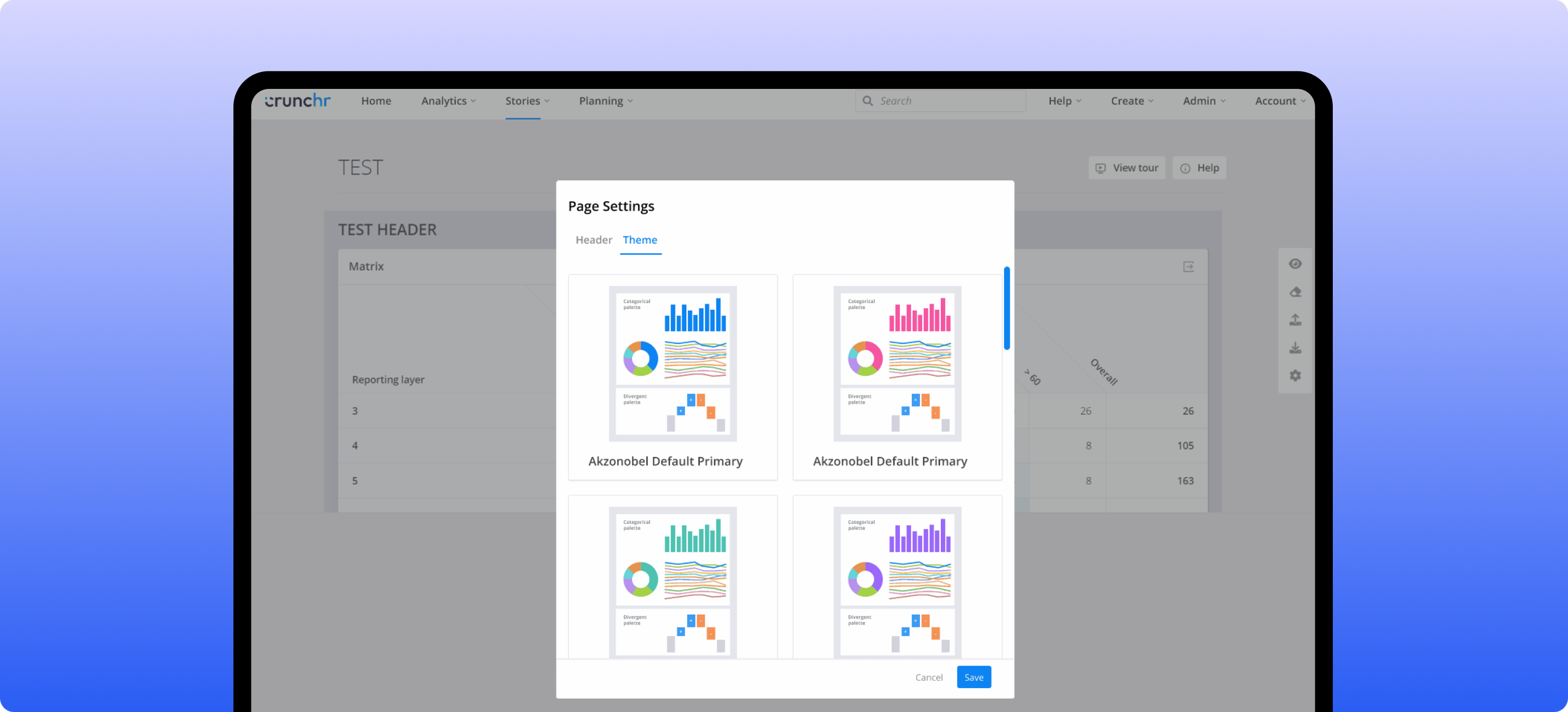Click the crunchr logo
The height and width of the screenshot is (712, 1568).
pos(297,101)
